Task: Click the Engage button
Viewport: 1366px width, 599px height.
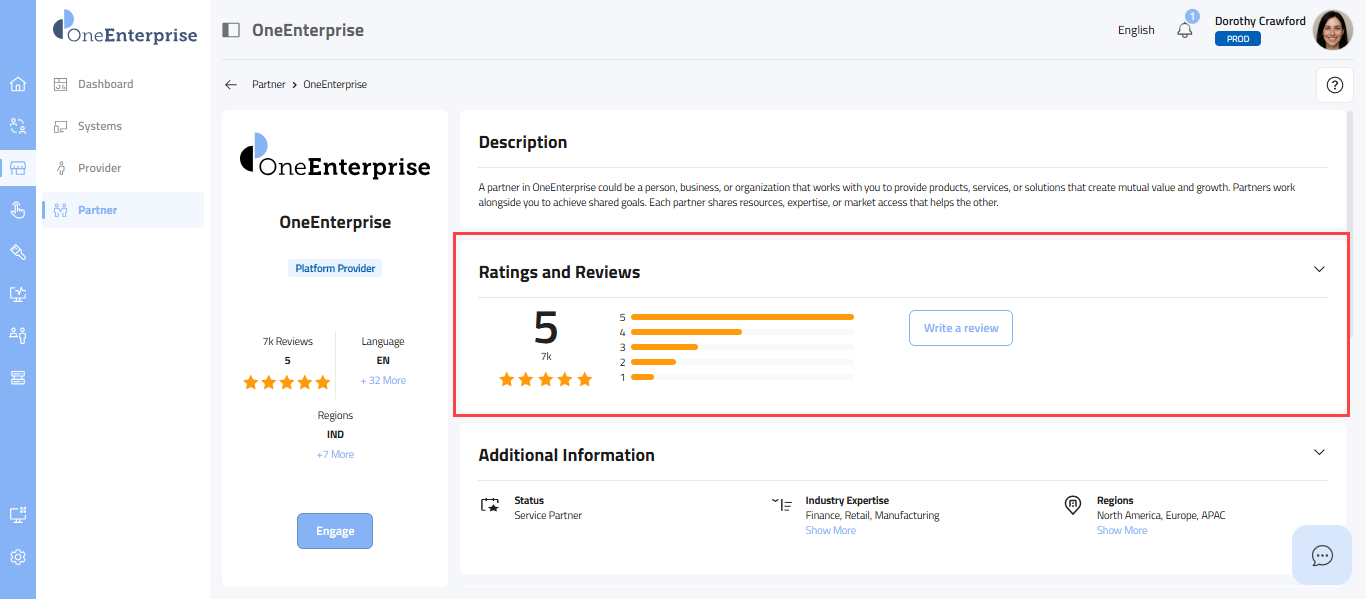Action: [x=335, y=531]
